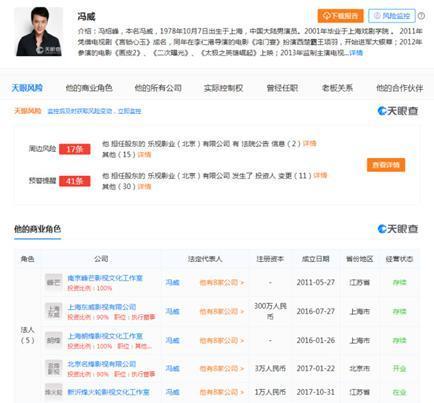Screen dimensions: 434x403
Task: Switch to the 天眼风险 tab
Action: 27,88
